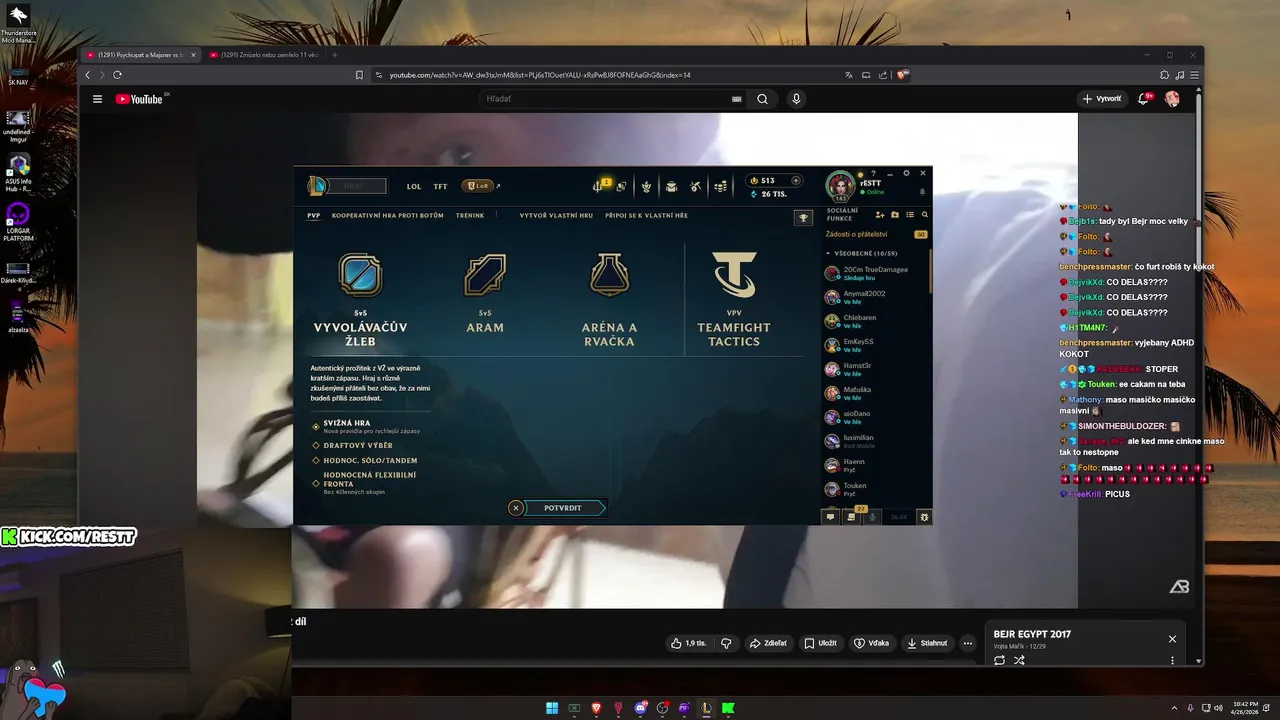Open the more actions ellipsis under video
1280x720 pixels.
(968, 643)
